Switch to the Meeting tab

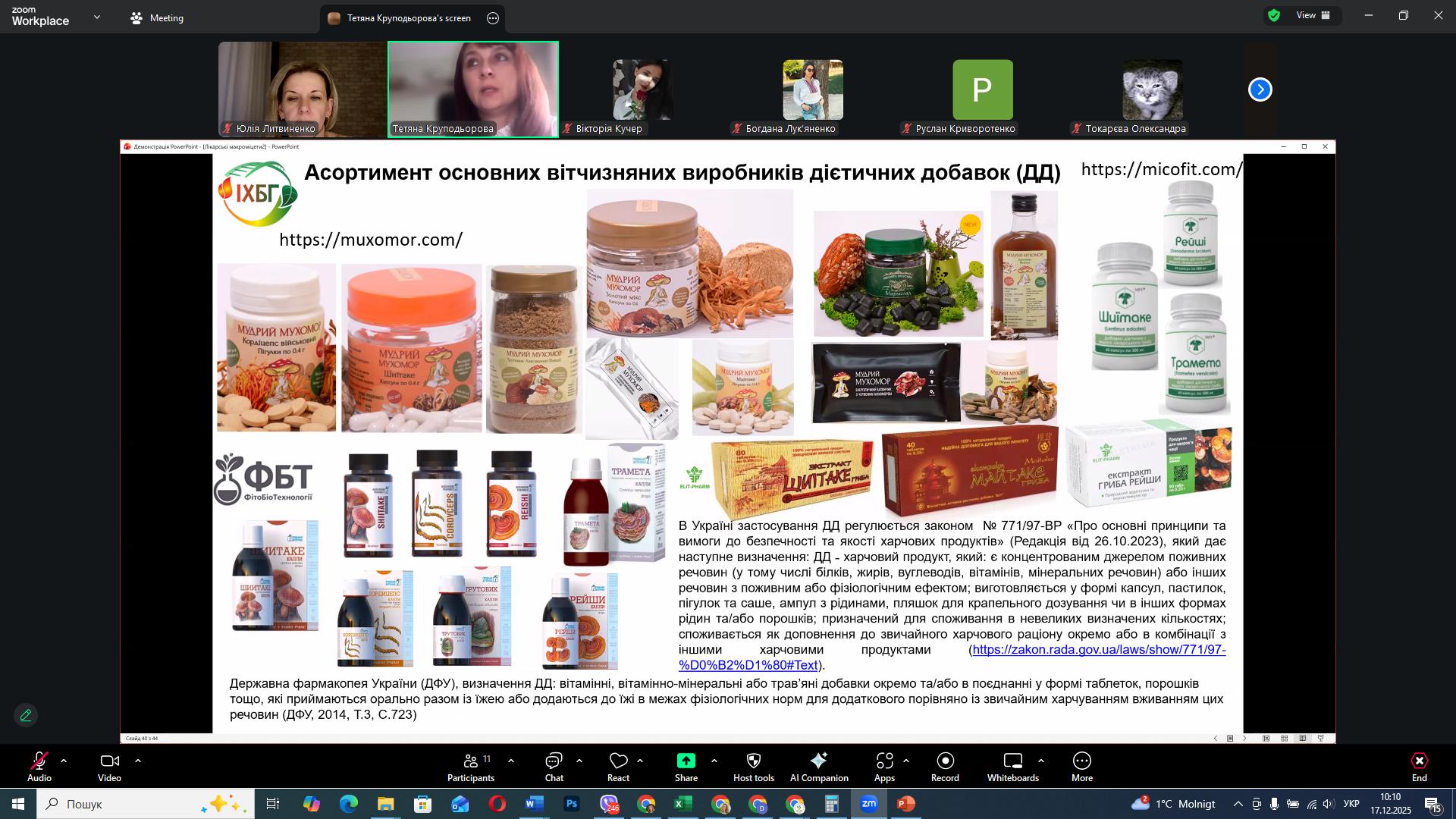(157, 18)
